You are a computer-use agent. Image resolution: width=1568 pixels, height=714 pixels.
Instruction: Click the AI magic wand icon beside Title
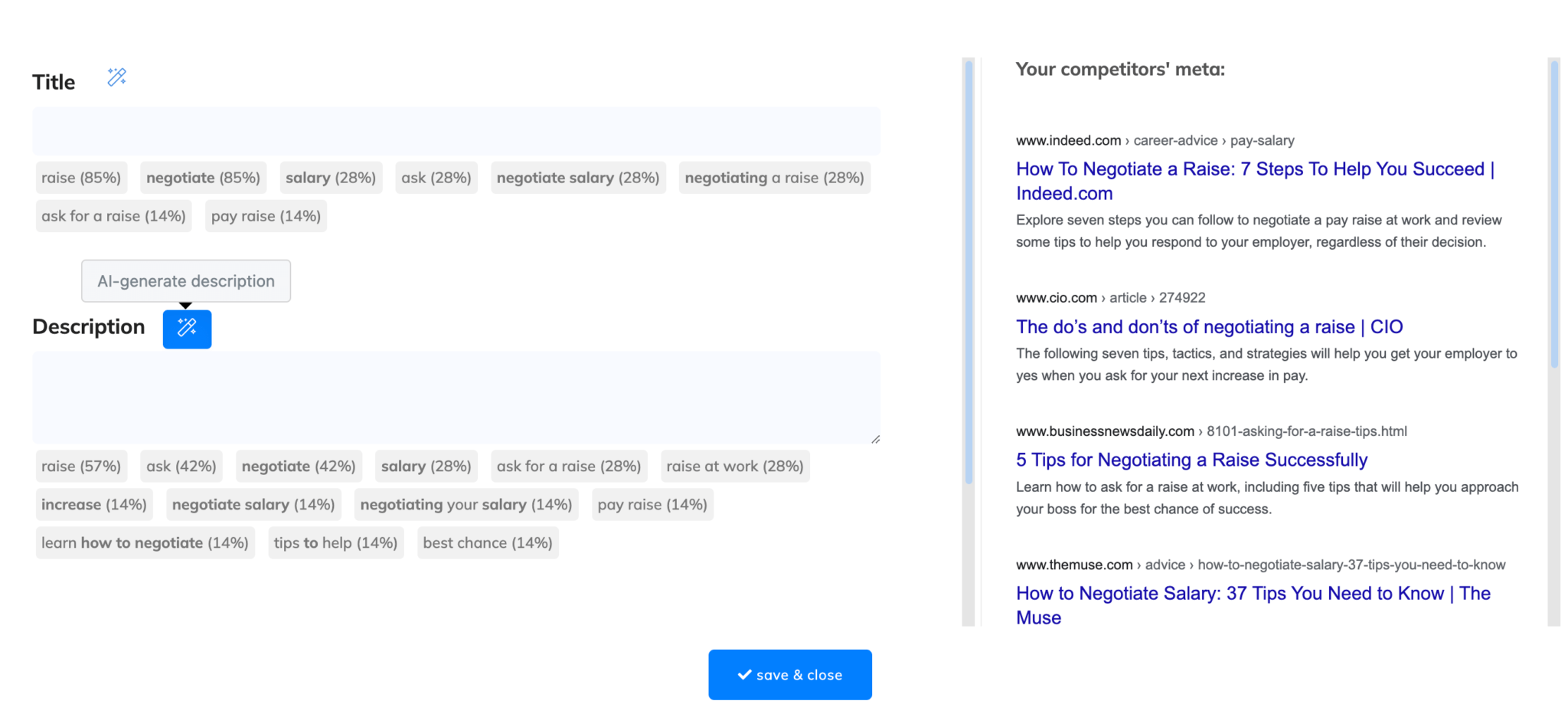[x=116, y=77]
